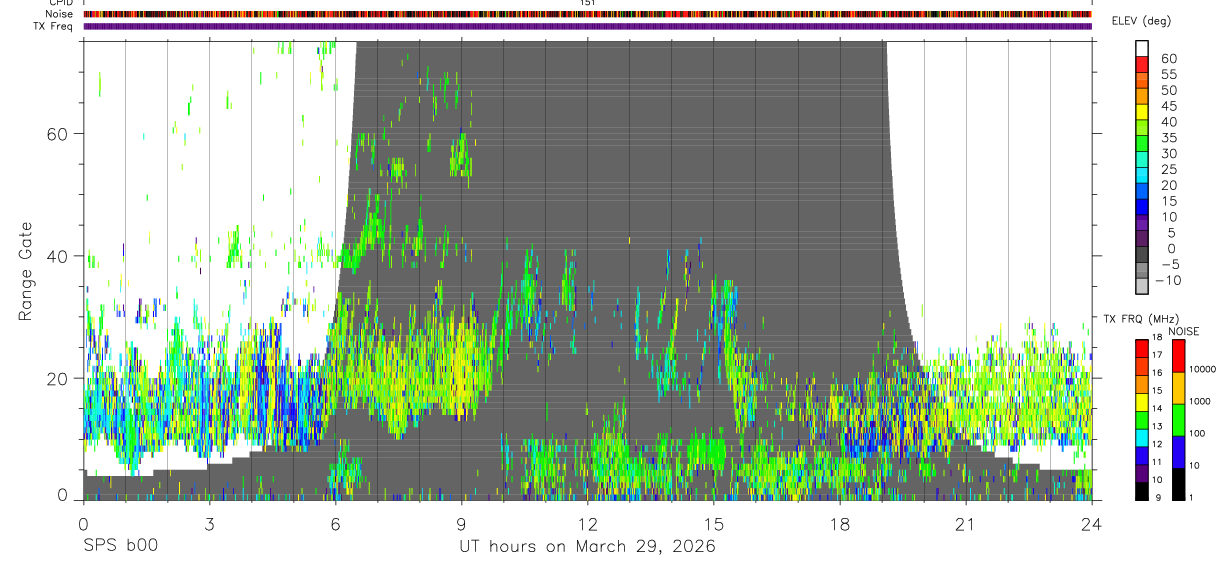Click the NOISE legend label '1000'
This screenshot has height=567, width=1228.
[x=1199, y=401]
